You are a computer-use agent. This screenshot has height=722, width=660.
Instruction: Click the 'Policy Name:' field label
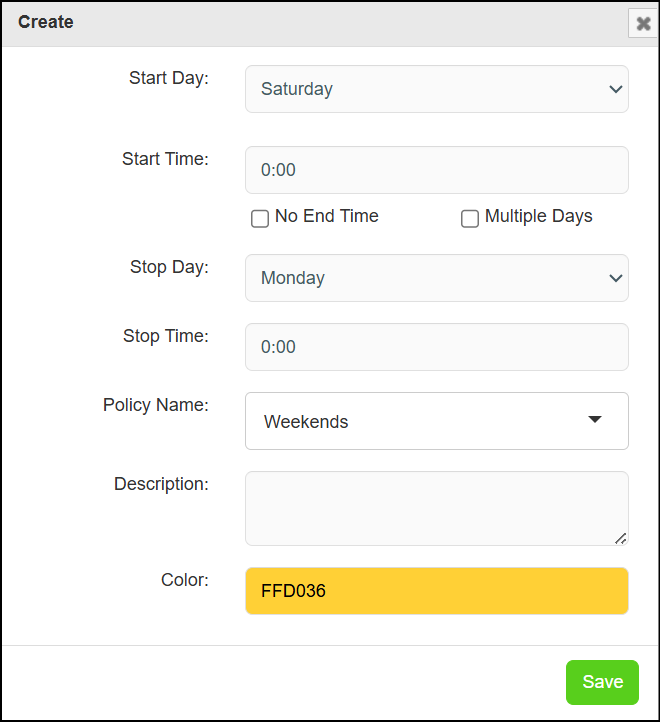pos(156,405)
